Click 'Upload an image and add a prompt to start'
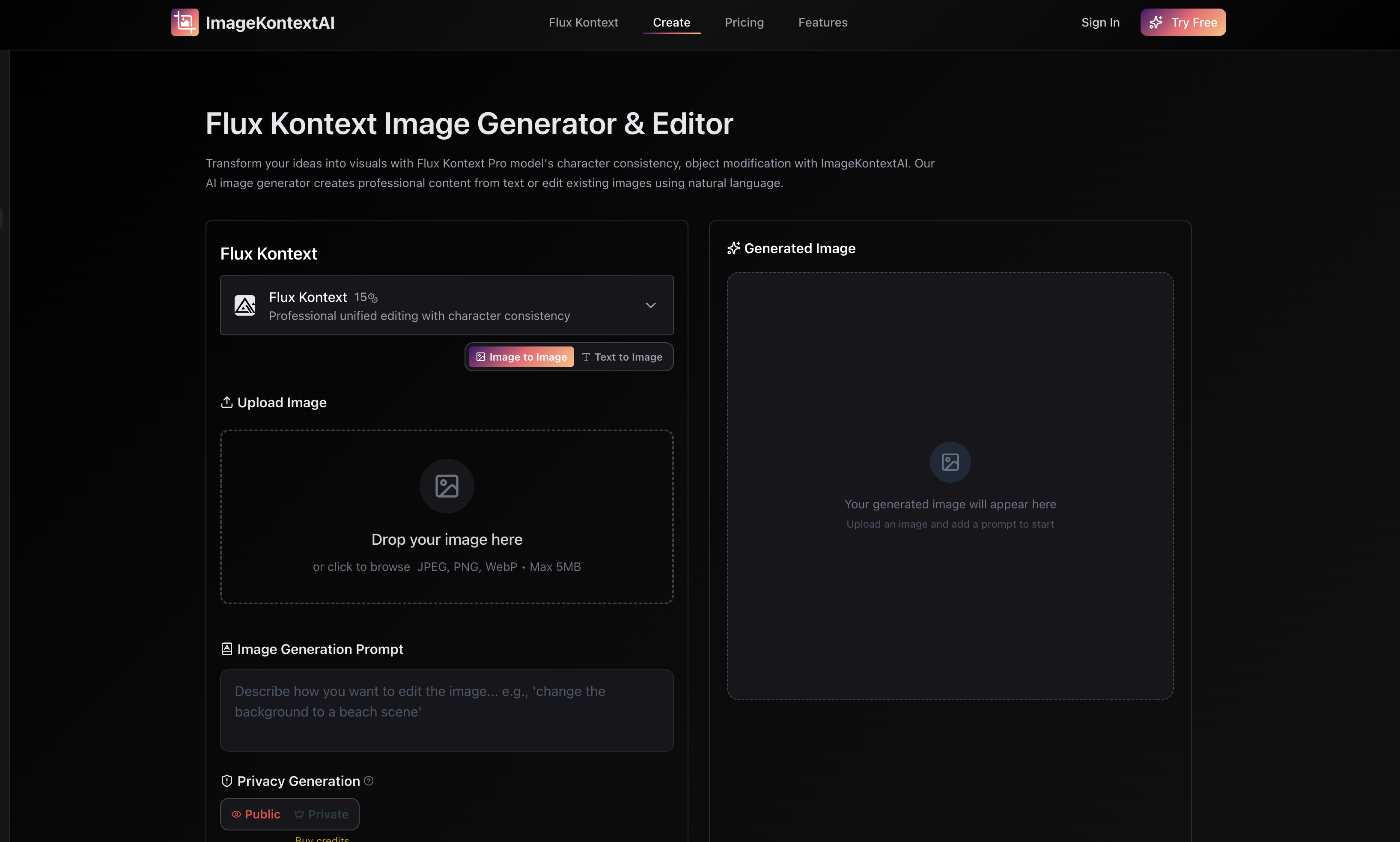Screen dimensions: 1400x842 950,524
